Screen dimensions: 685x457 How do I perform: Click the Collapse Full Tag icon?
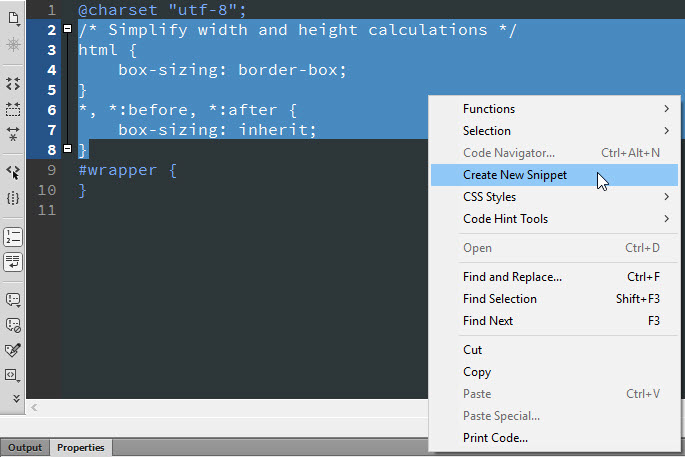[13, 84]
